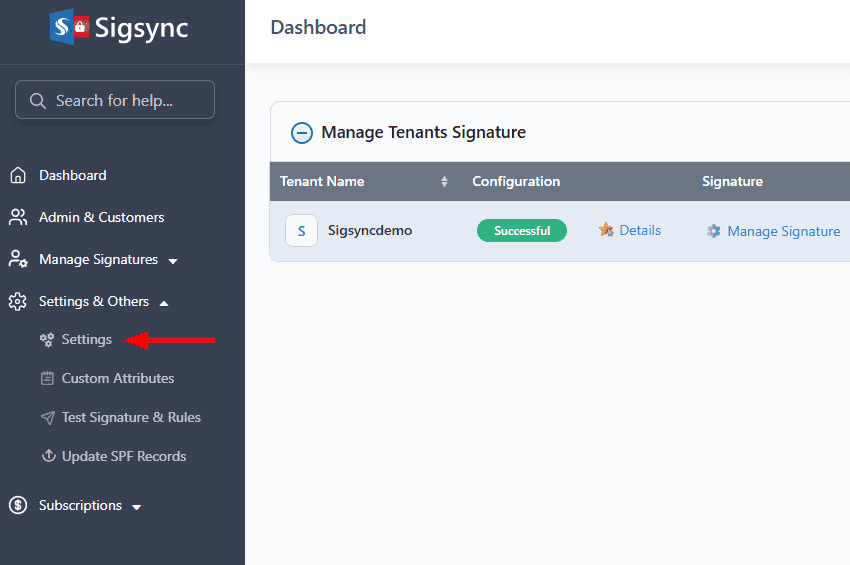This screenshot has height=565, width=850.
Task: Click the Manage Signature link
Action: [x=783, y=231]
